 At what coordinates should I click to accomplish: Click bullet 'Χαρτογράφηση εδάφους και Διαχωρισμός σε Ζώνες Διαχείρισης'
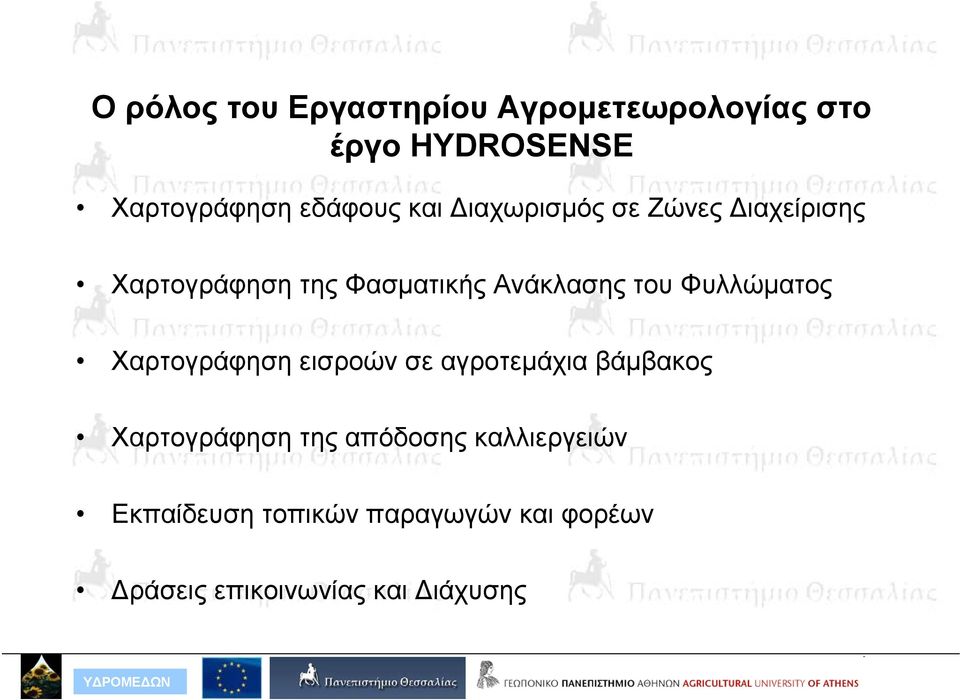coord(488,208)
